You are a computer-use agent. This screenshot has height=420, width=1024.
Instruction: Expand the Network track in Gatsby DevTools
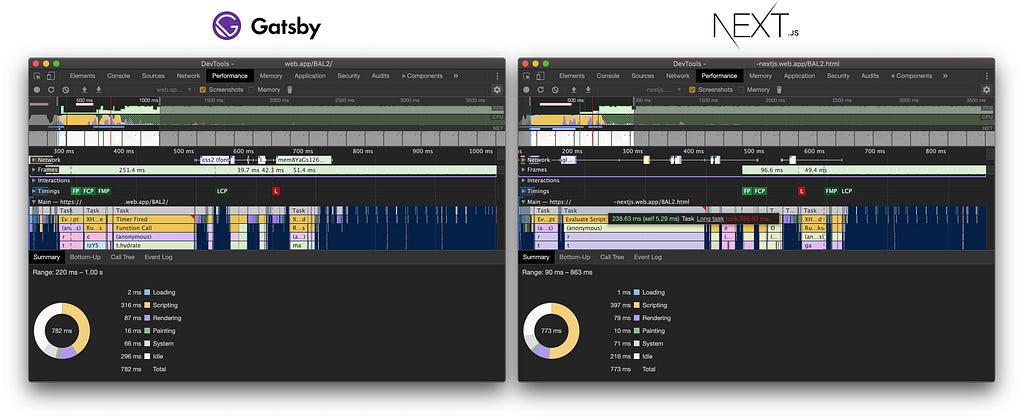point(33,159)
